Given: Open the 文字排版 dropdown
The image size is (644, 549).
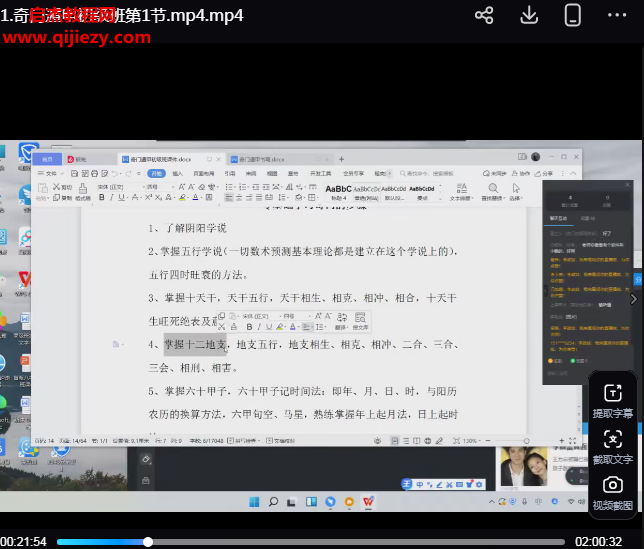Looking at the screenshot, I should [461, 192].
